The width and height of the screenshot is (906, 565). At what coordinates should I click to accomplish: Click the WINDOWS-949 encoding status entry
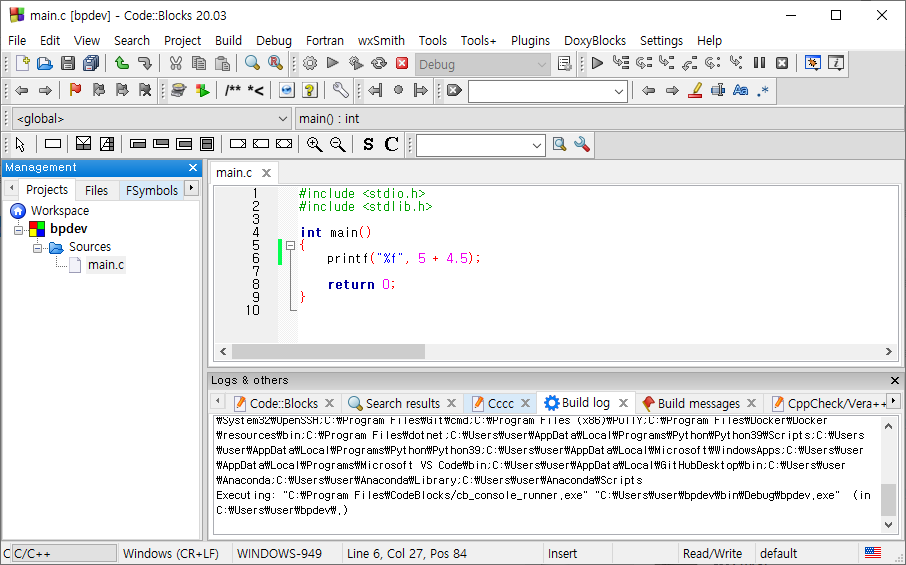pos(279,553)
